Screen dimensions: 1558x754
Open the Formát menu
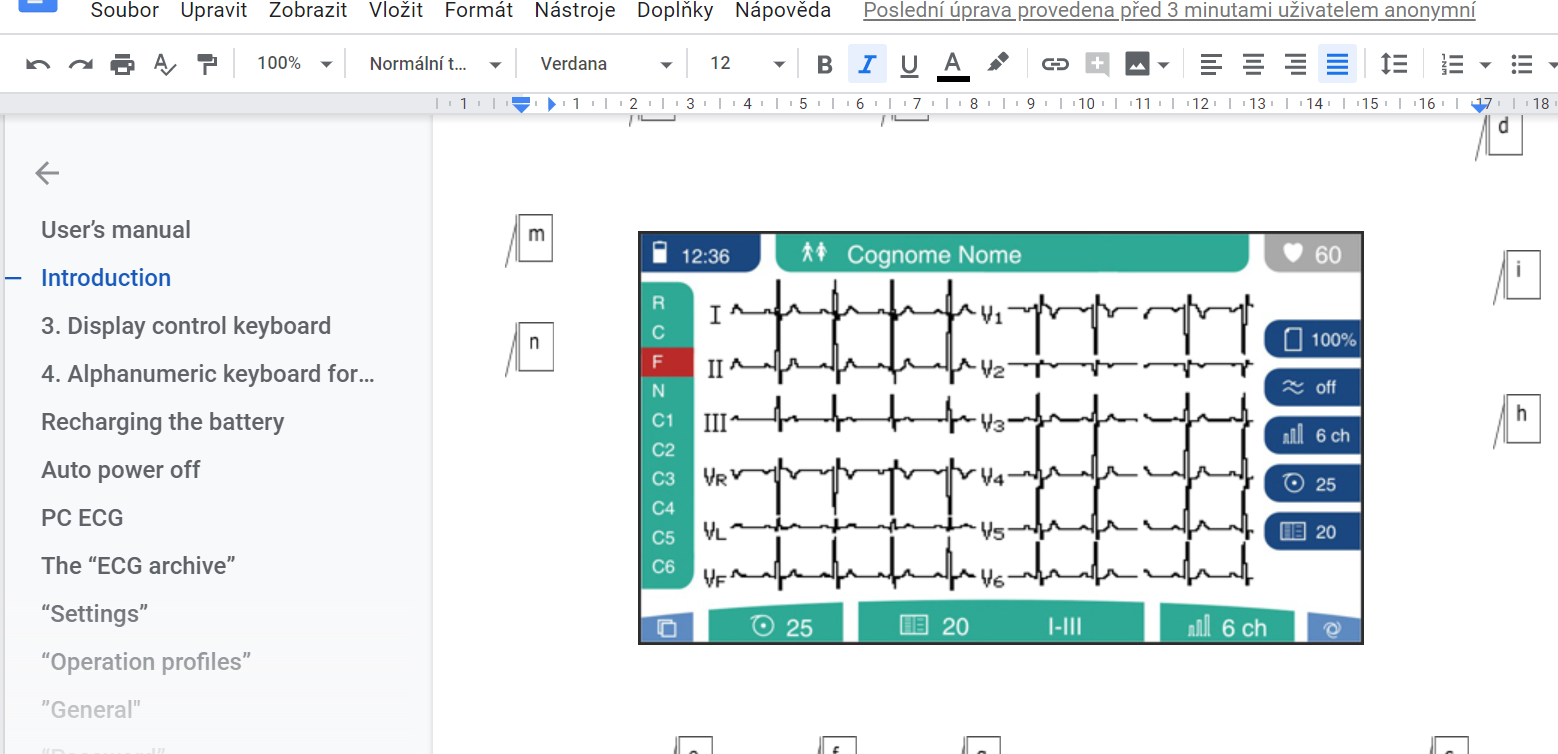478,11
